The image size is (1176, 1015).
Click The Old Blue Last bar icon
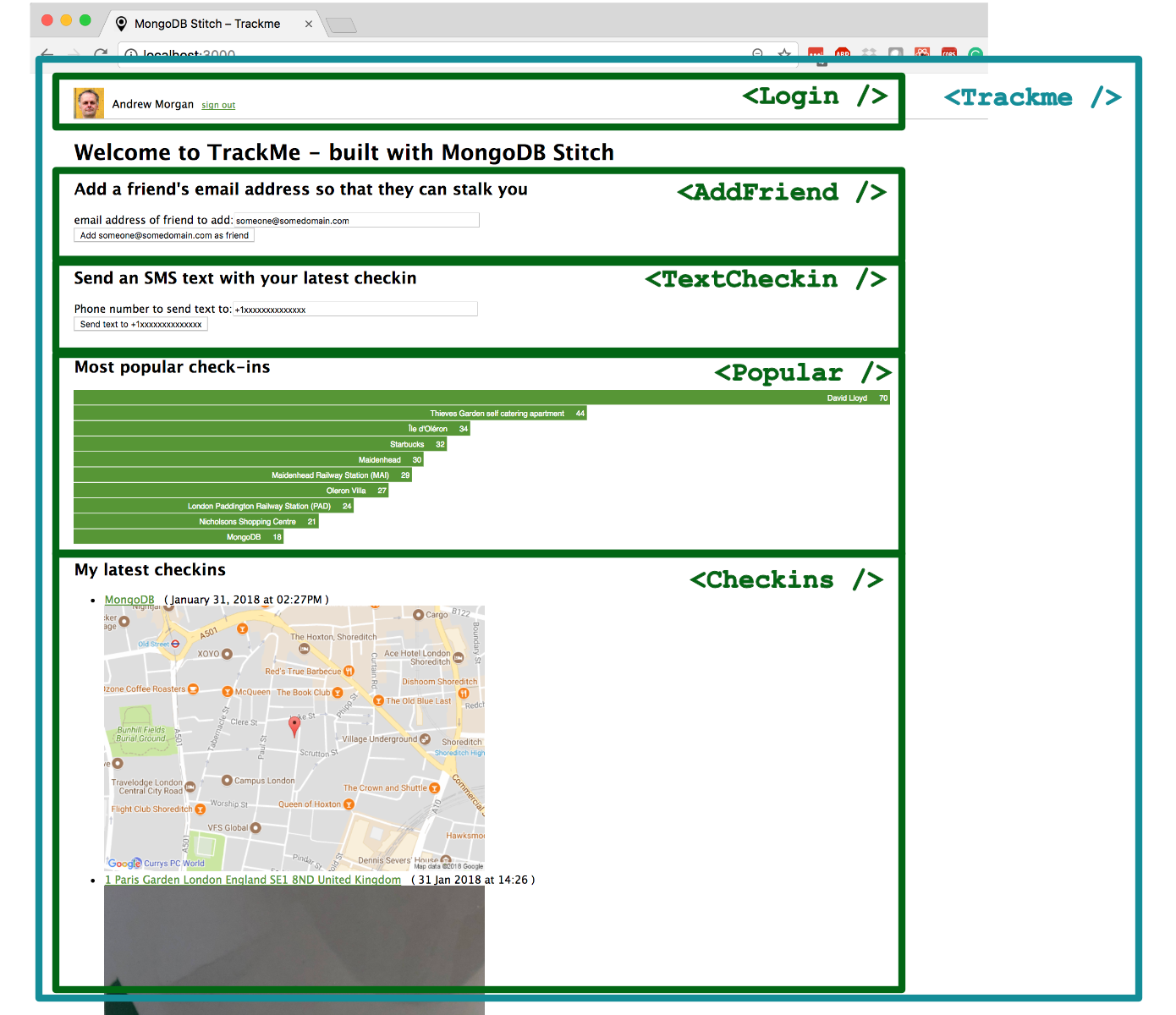pyautogui.click(x=378, y=700)
